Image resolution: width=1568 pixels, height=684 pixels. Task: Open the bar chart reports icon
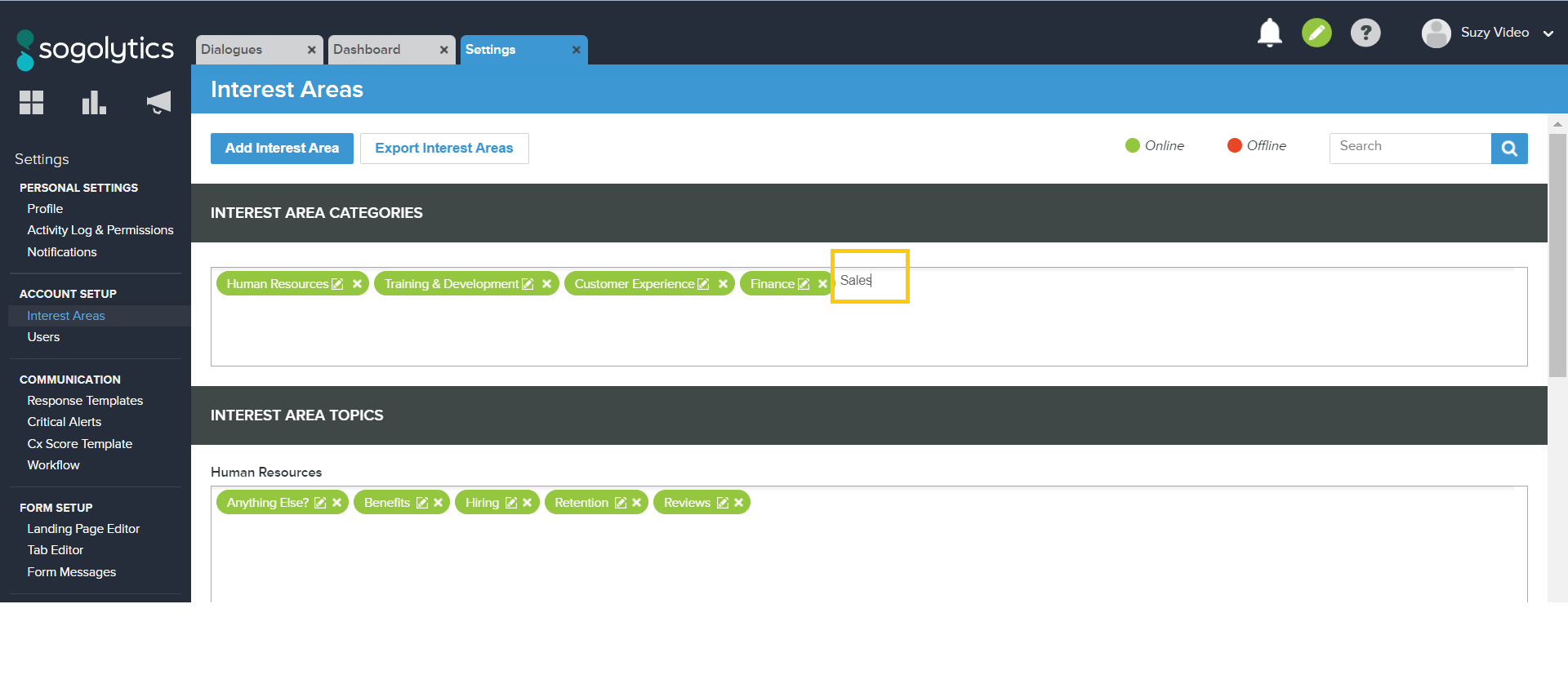[94, 103]
